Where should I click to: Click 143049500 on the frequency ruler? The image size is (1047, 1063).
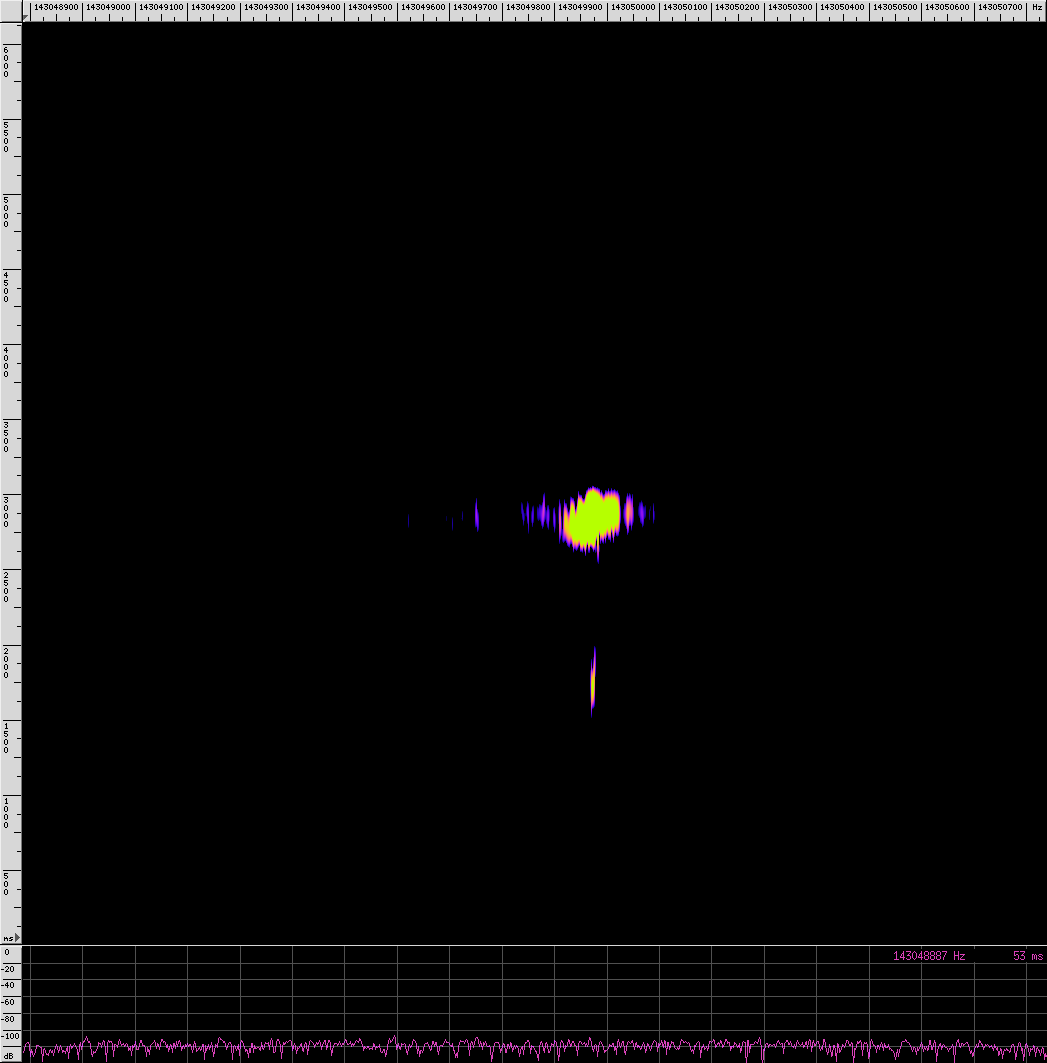[x=370, y=7]
